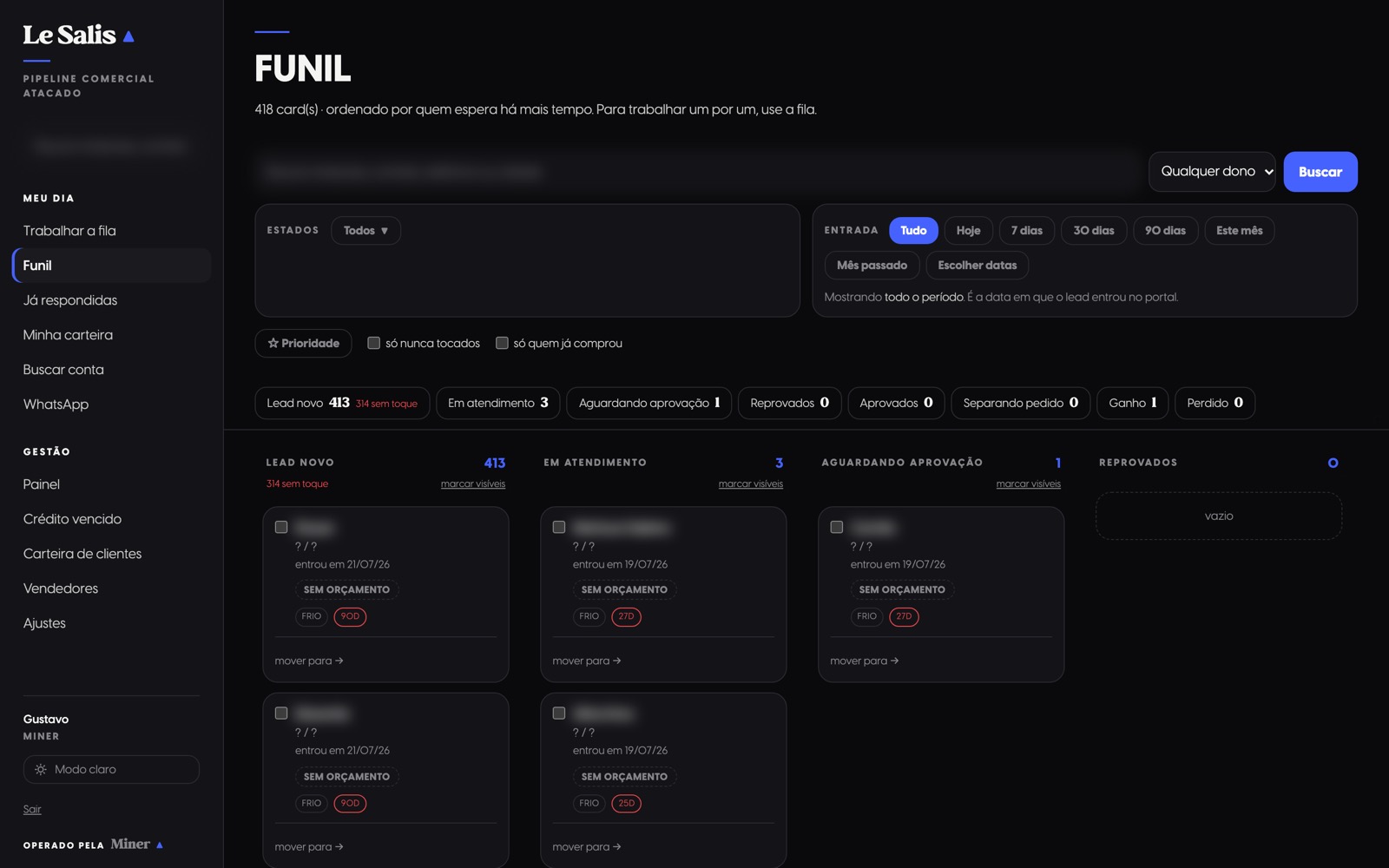Toggle the 'só nunca tocados' checkbox
Screen dimensions: 1389x868
pos(373,343)
